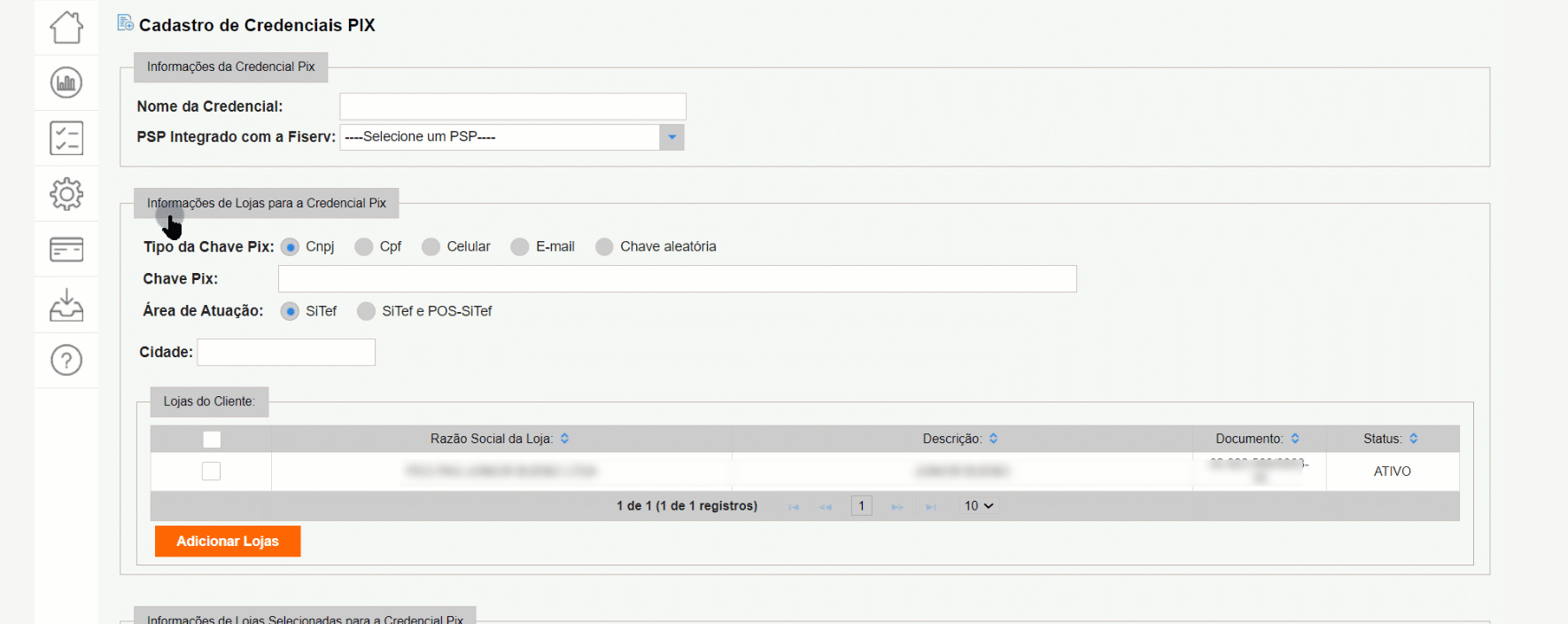Click the Lojas do Cliente section label
This screenshot has width=1568, height=624.
tap(209, 402)
